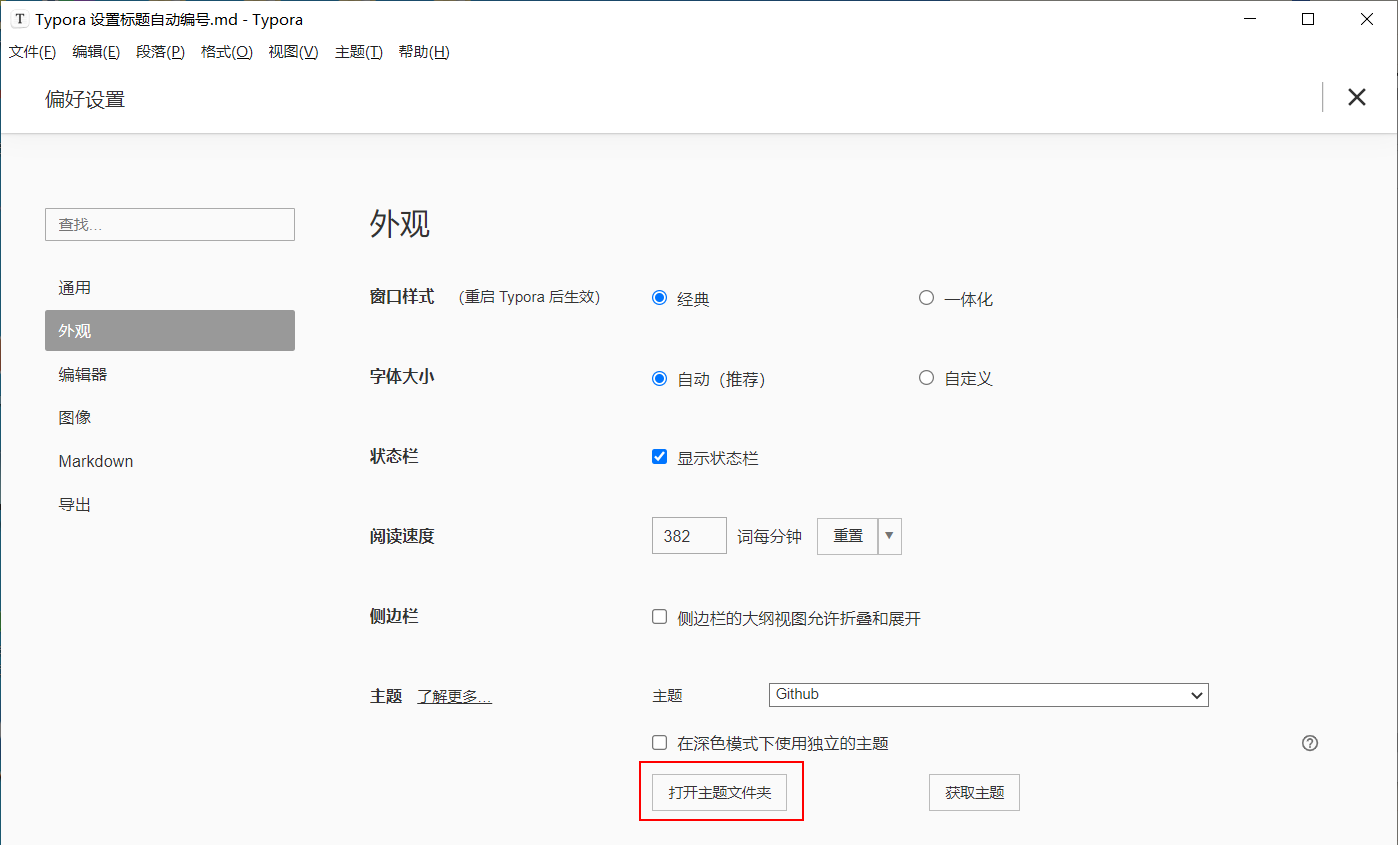Expand the arrow next to 重置 button
Image resolution: width=1398 pixels, height=845 pixels.
(890, 535)
